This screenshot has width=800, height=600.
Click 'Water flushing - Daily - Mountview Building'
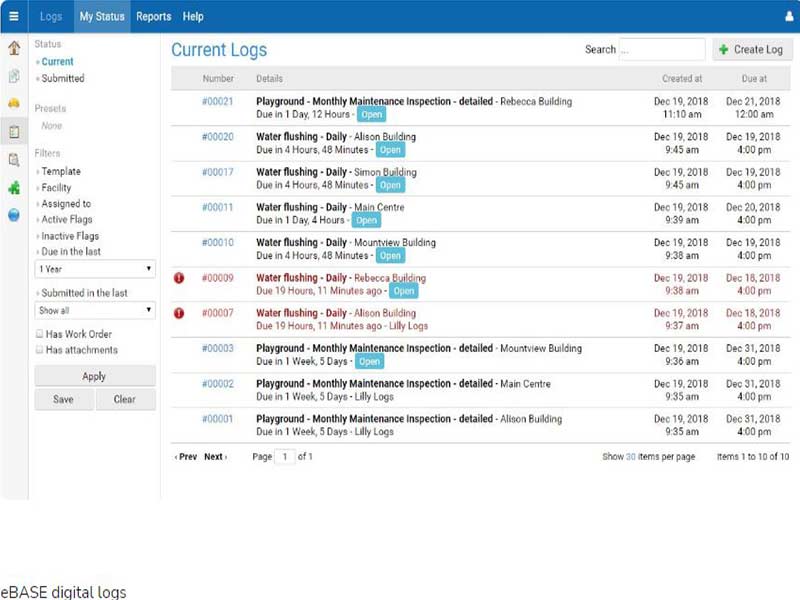coord(346,242)
